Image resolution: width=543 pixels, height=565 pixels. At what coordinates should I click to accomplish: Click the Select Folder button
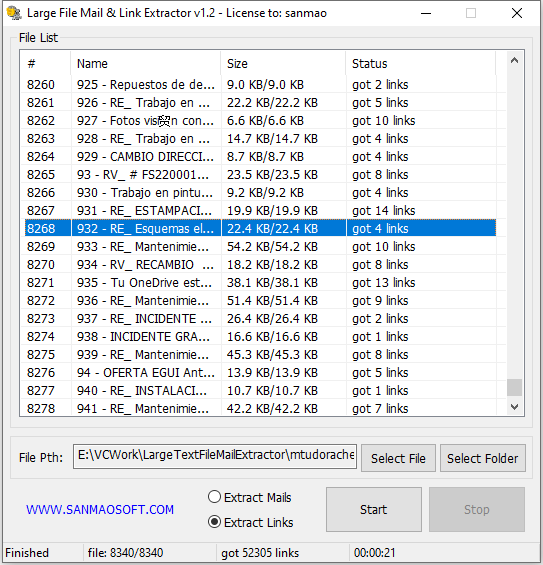pyautogui.click(x=482, y=458)
